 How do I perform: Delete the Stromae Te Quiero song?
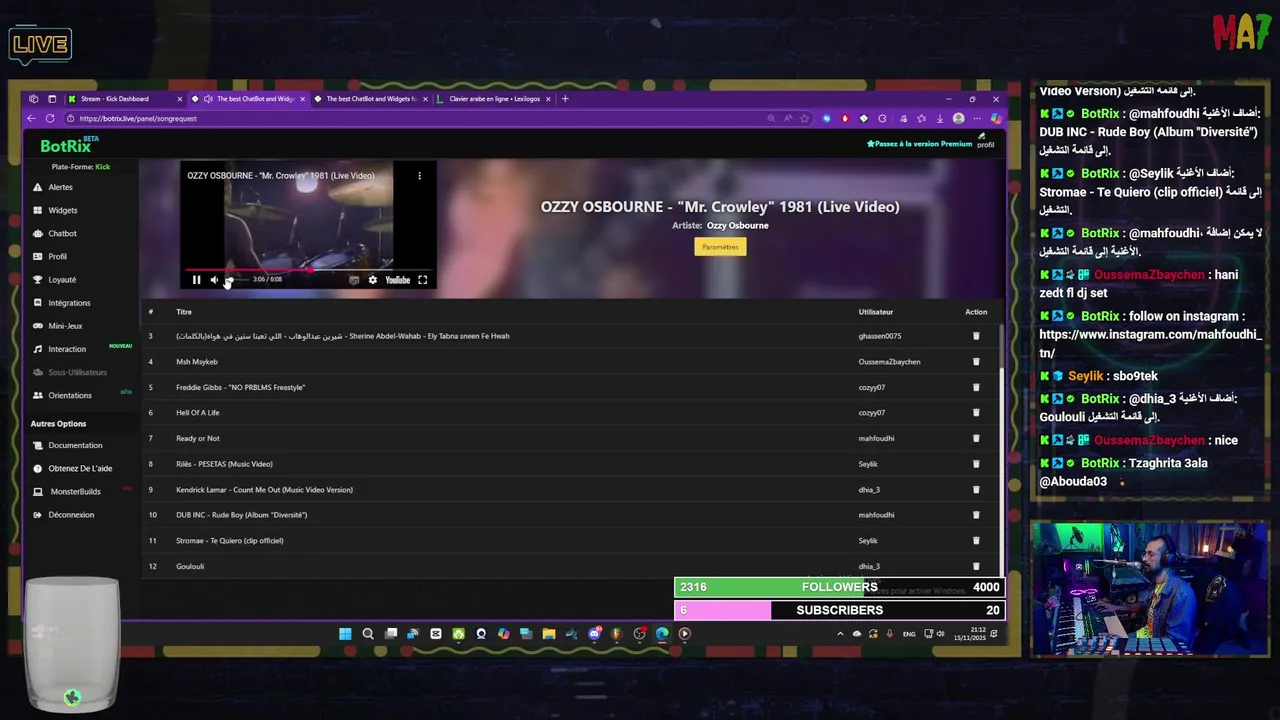tap(976, 541)
